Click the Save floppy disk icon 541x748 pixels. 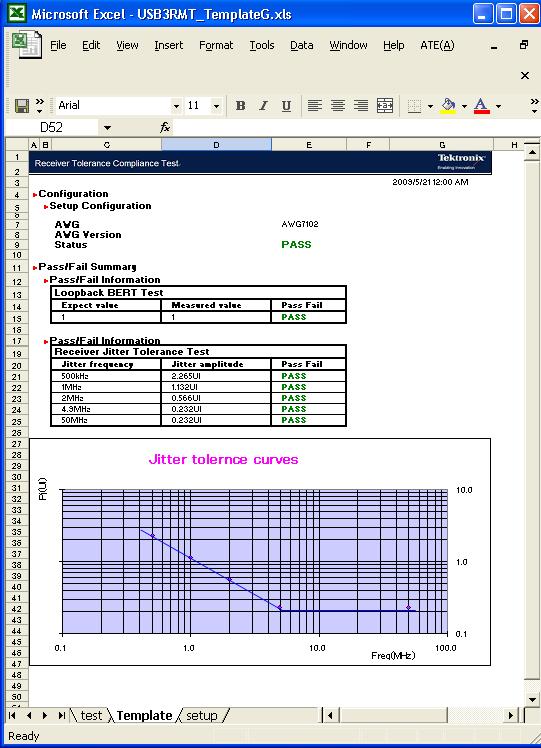point(22,105)
